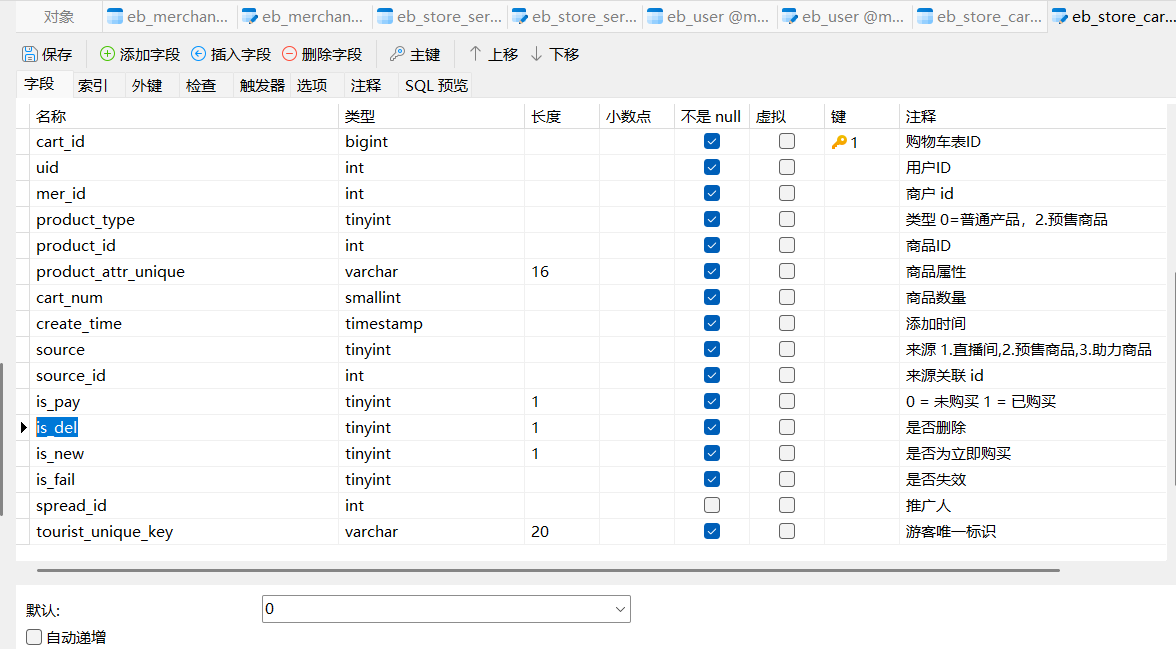Select the source_id field name
This screenshot has width=1176, height=649.
tap(70, 376)
